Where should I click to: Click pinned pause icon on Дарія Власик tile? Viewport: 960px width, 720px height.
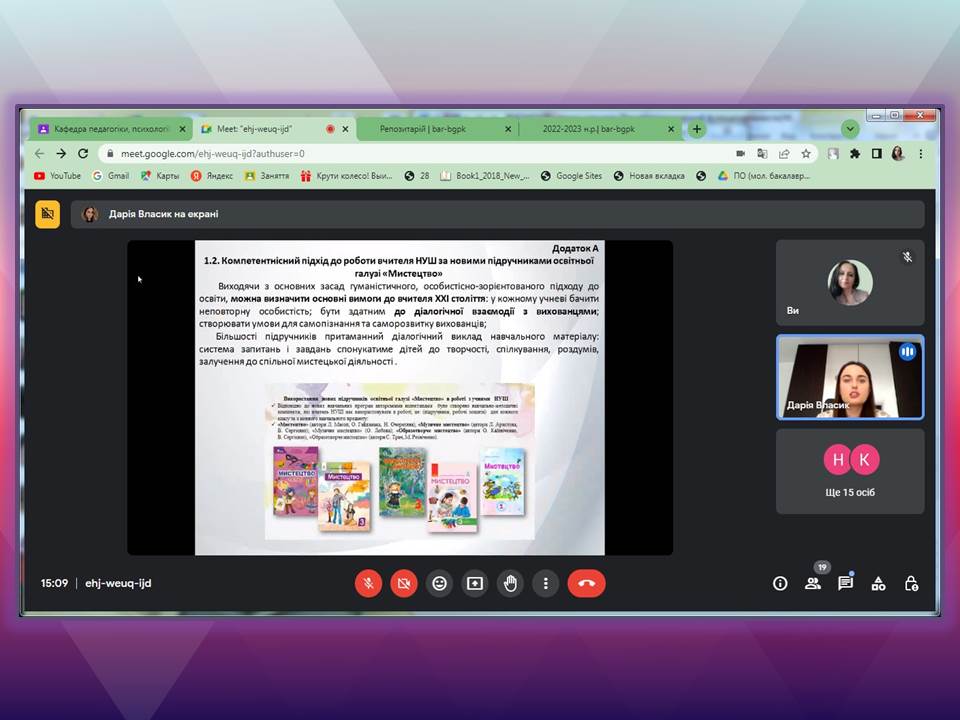click(x=907, y=352)
